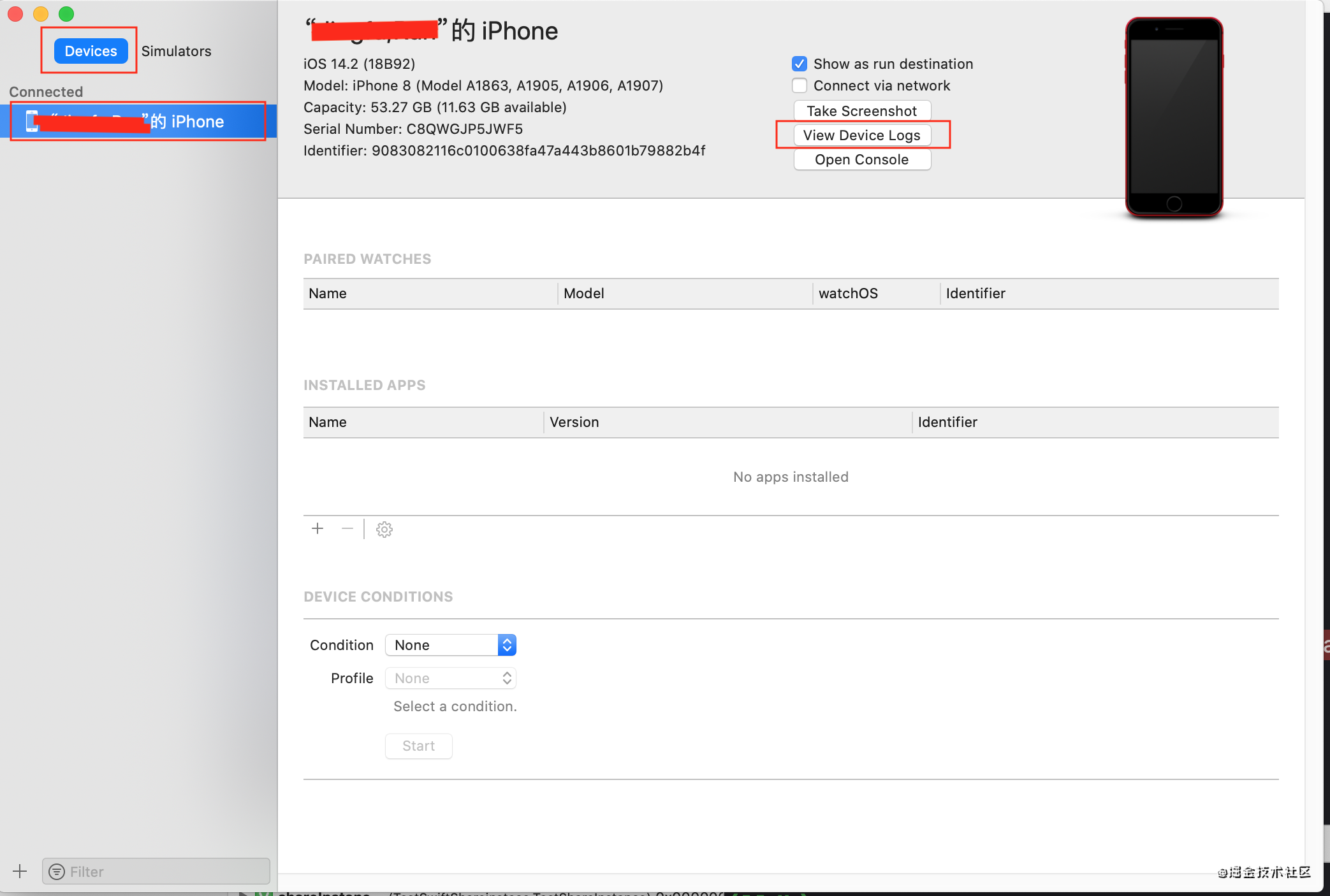The height and width of the screenshot is (896, 1330).
Task: Click the plus button at the sidebar bottom
Action: click(x=20, y=871)
